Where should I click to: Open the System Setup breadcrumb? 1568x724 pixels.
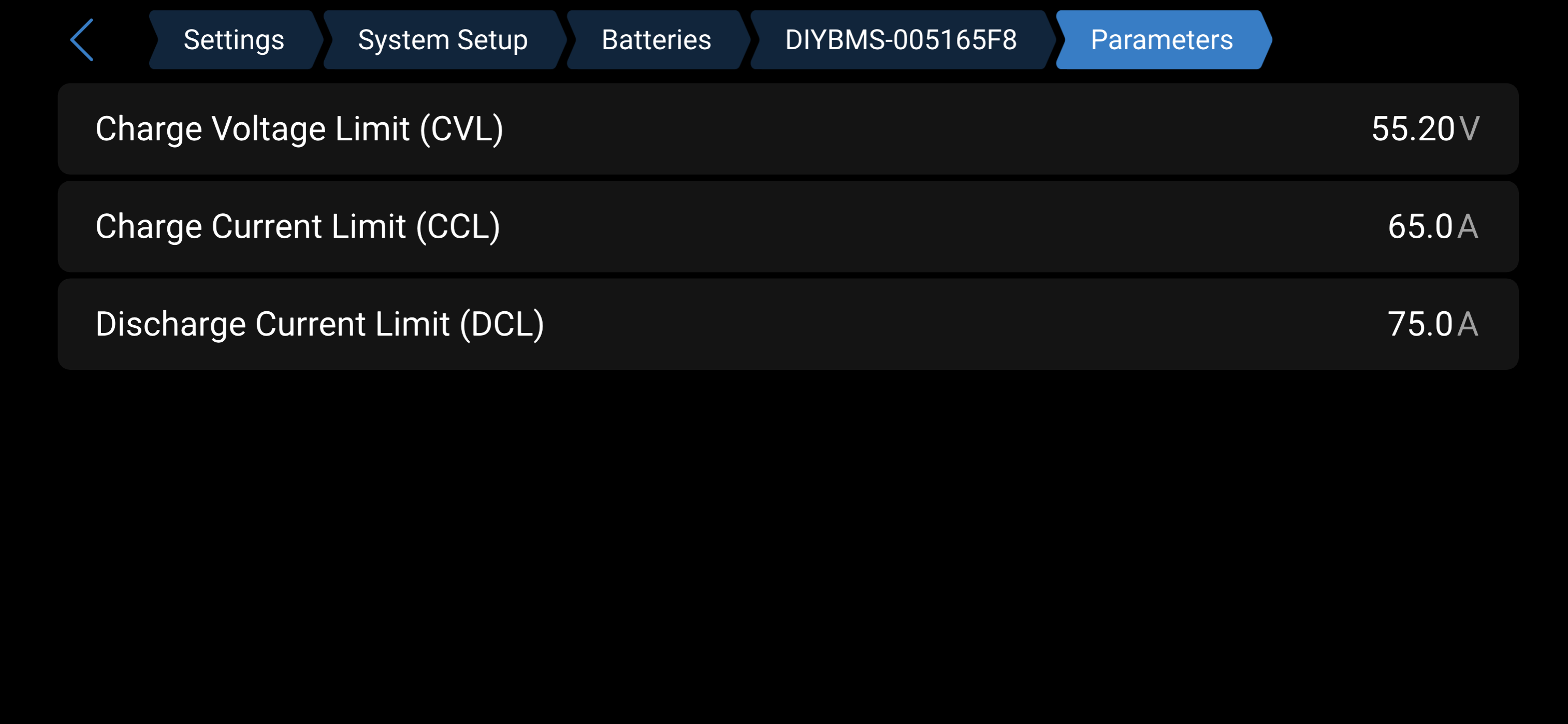pyautogui.click(x=443, y=40)
